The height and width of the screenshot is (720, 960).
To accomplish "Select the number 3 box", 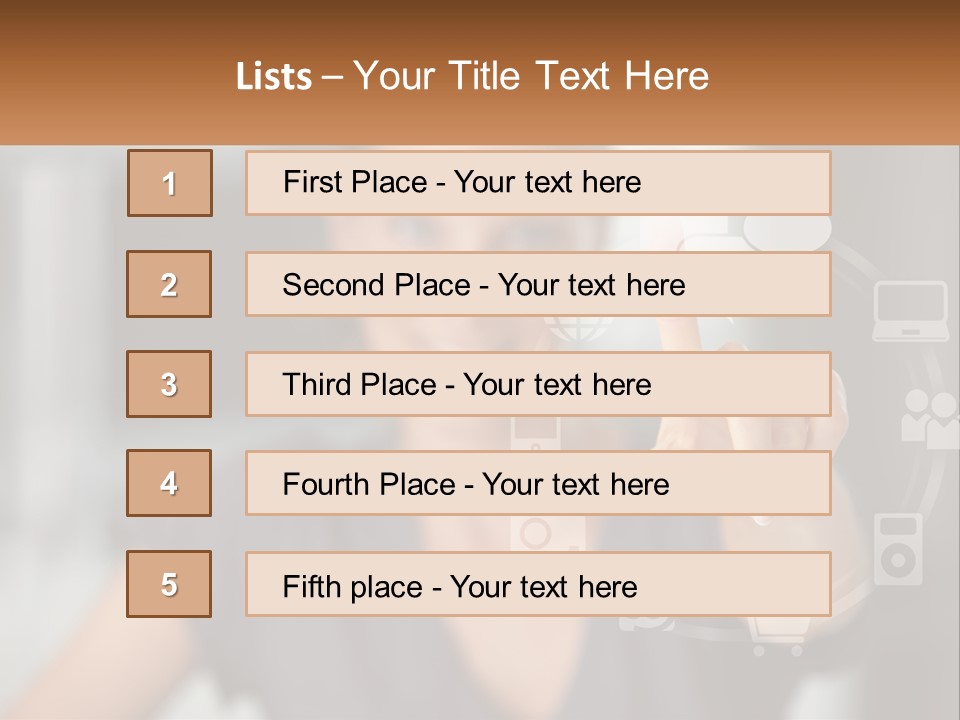I will pos(170,384).
